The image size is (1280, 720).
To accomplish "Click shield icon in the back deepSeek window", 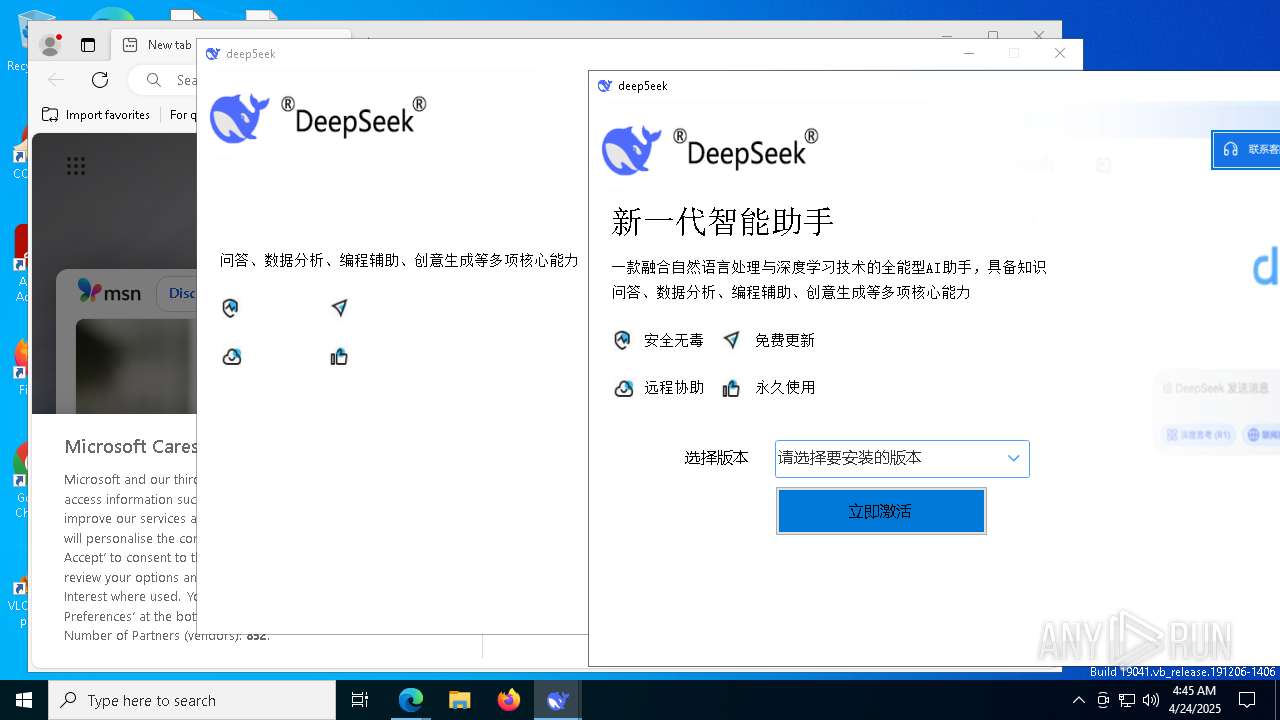I will pyautogui.click(x=231, y=308).
